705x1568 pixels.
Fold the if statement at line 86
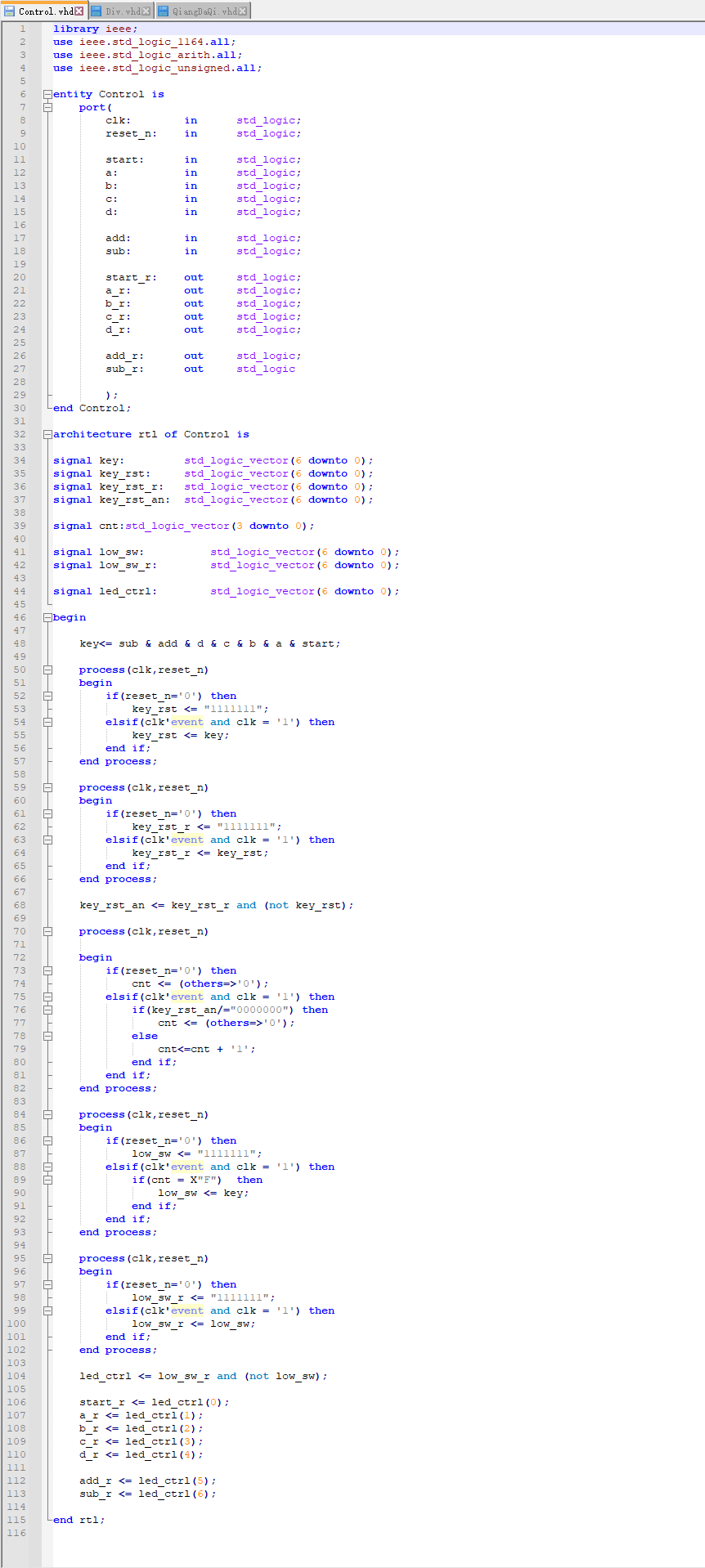47,1140
